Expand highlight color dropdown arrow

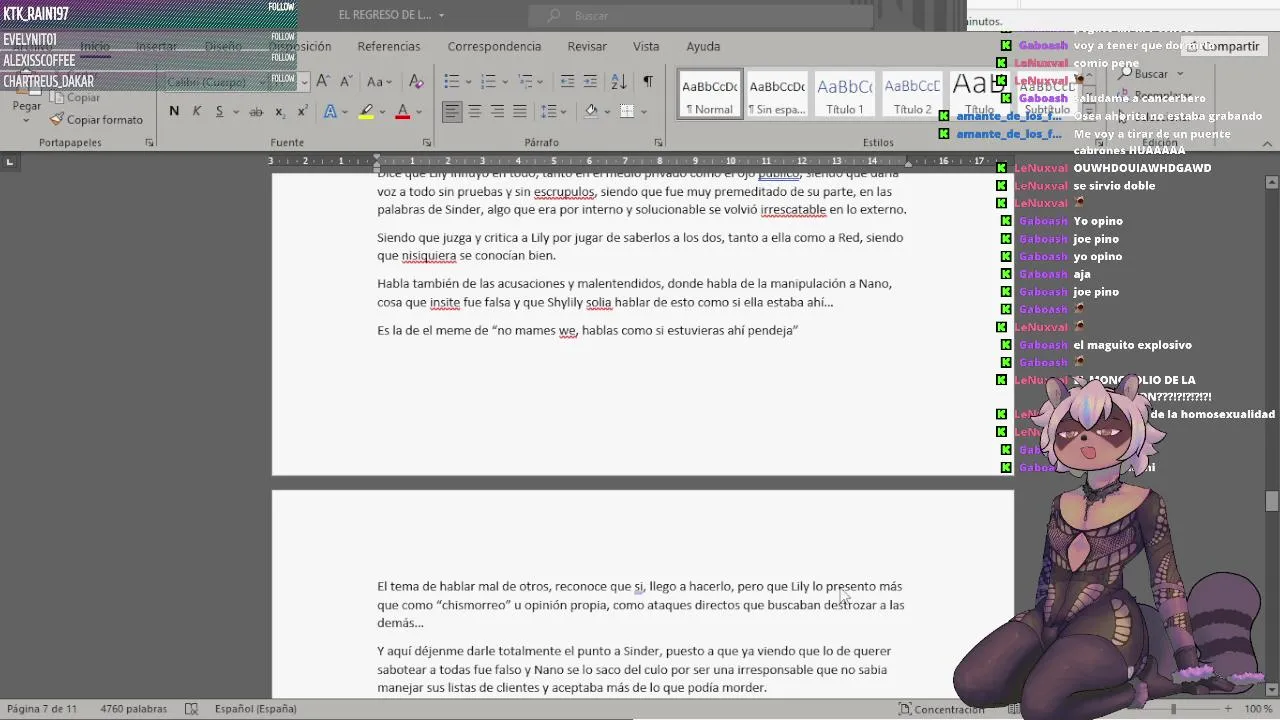383,112
